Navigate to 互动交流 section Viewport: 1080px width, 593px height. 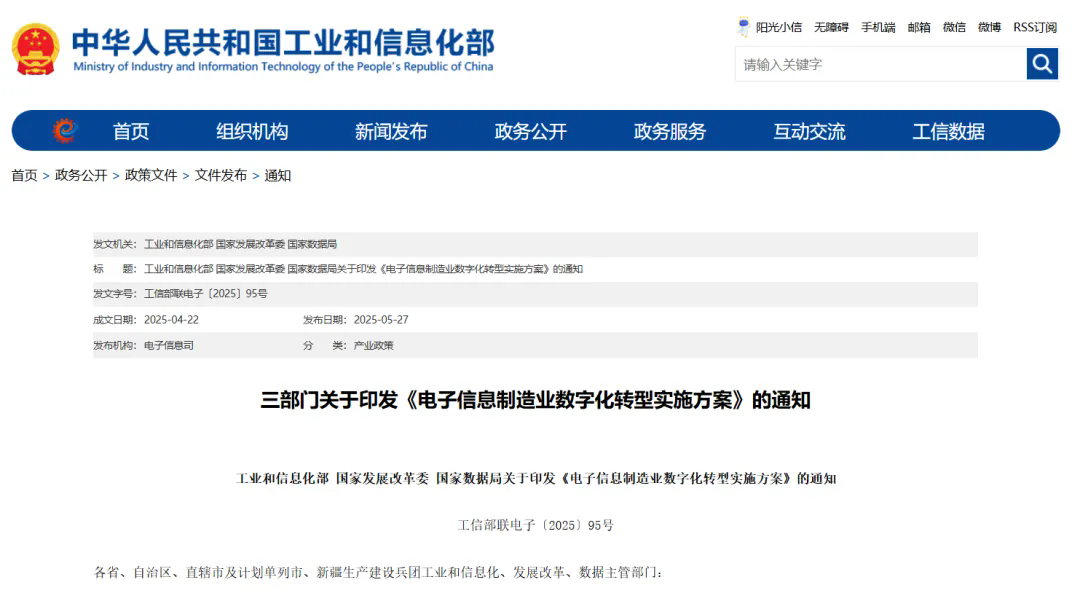(809, 131)
